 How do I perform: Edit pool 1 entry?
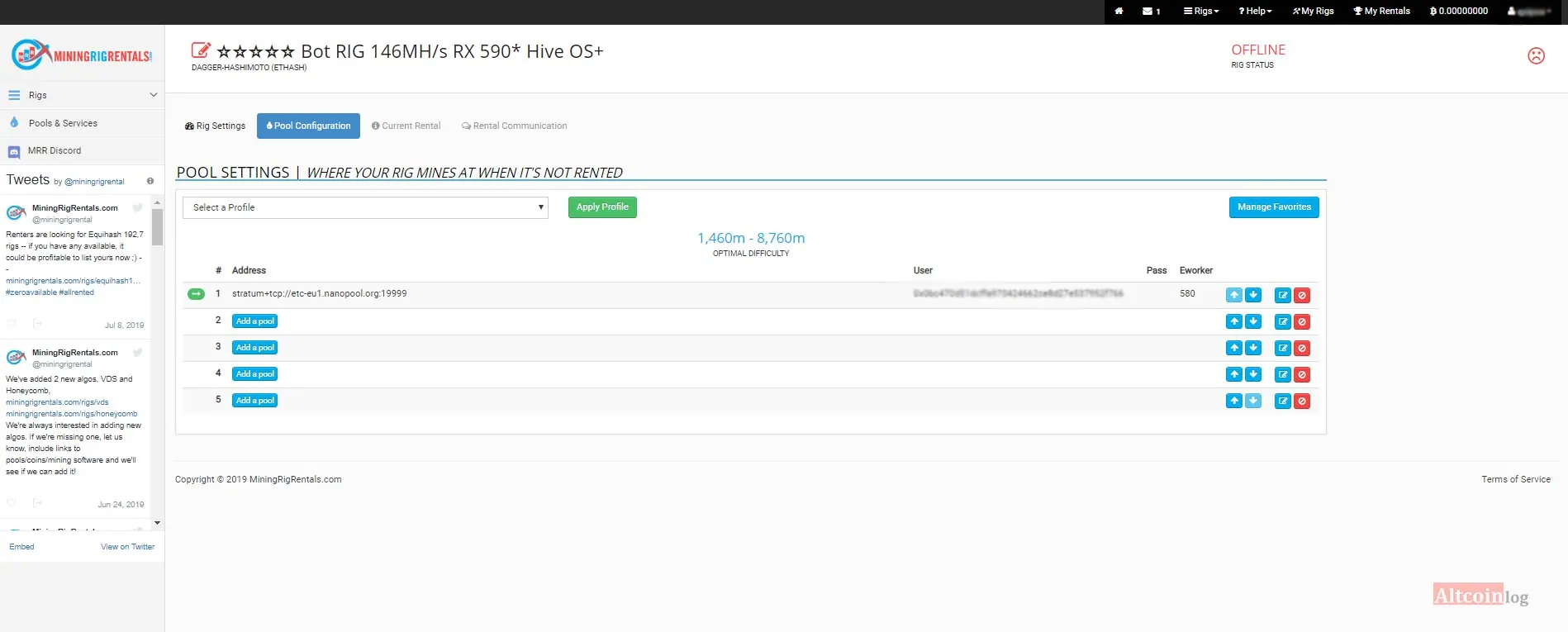[x=1283, y=295]
